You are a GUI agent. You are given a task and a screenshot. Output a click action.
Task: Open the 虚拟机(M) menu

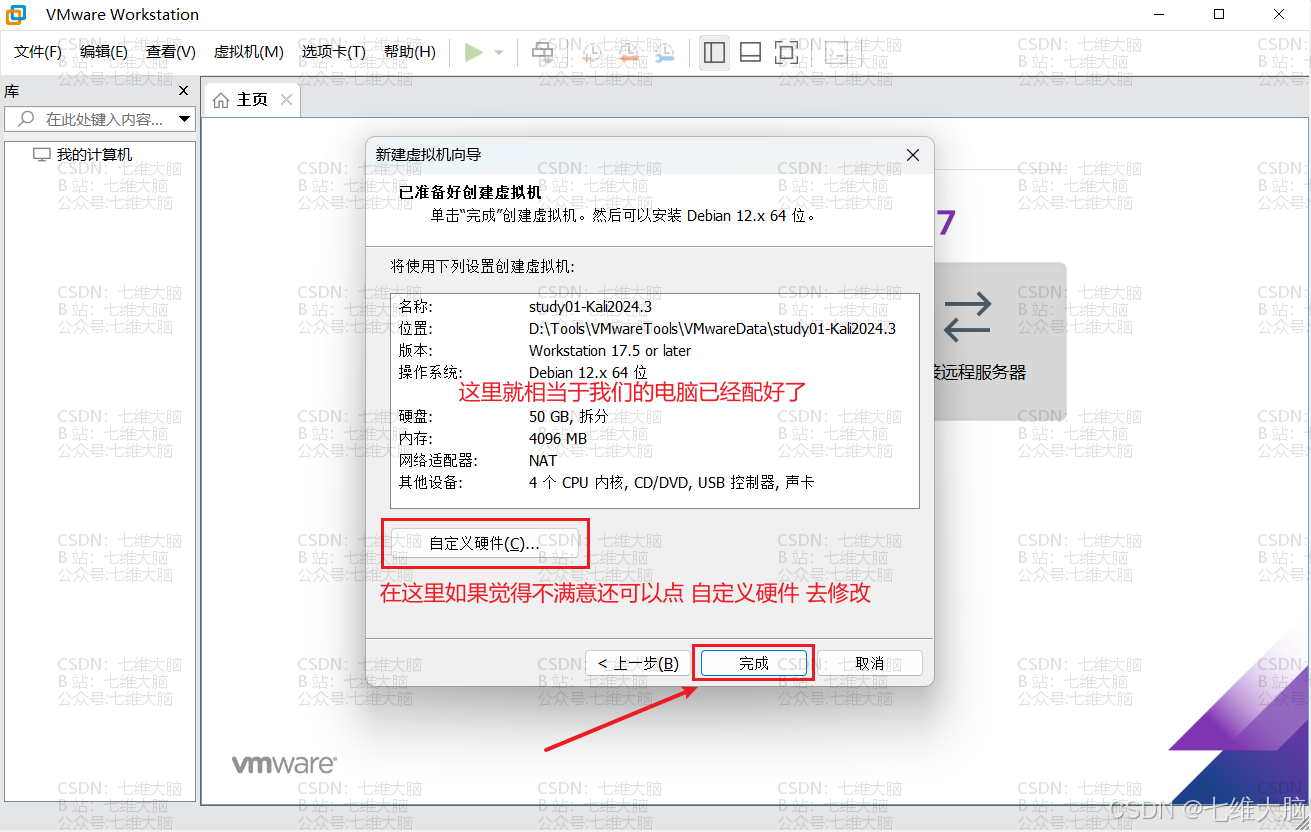point(249,52)
